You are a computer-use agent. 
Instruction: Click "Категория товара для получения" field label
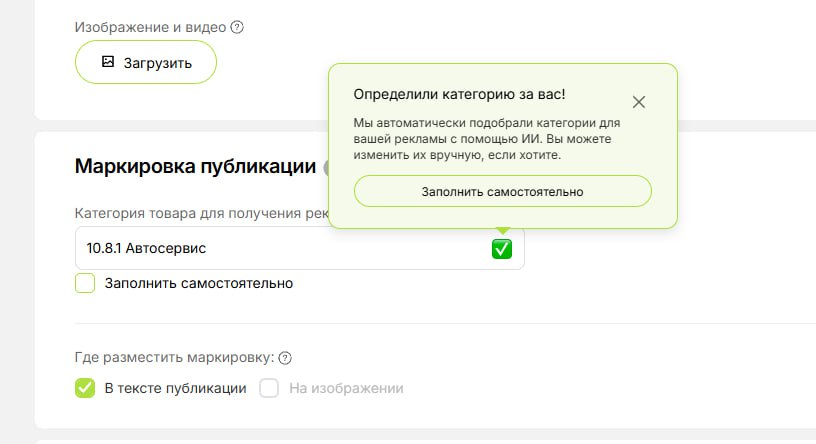[202, 213]
